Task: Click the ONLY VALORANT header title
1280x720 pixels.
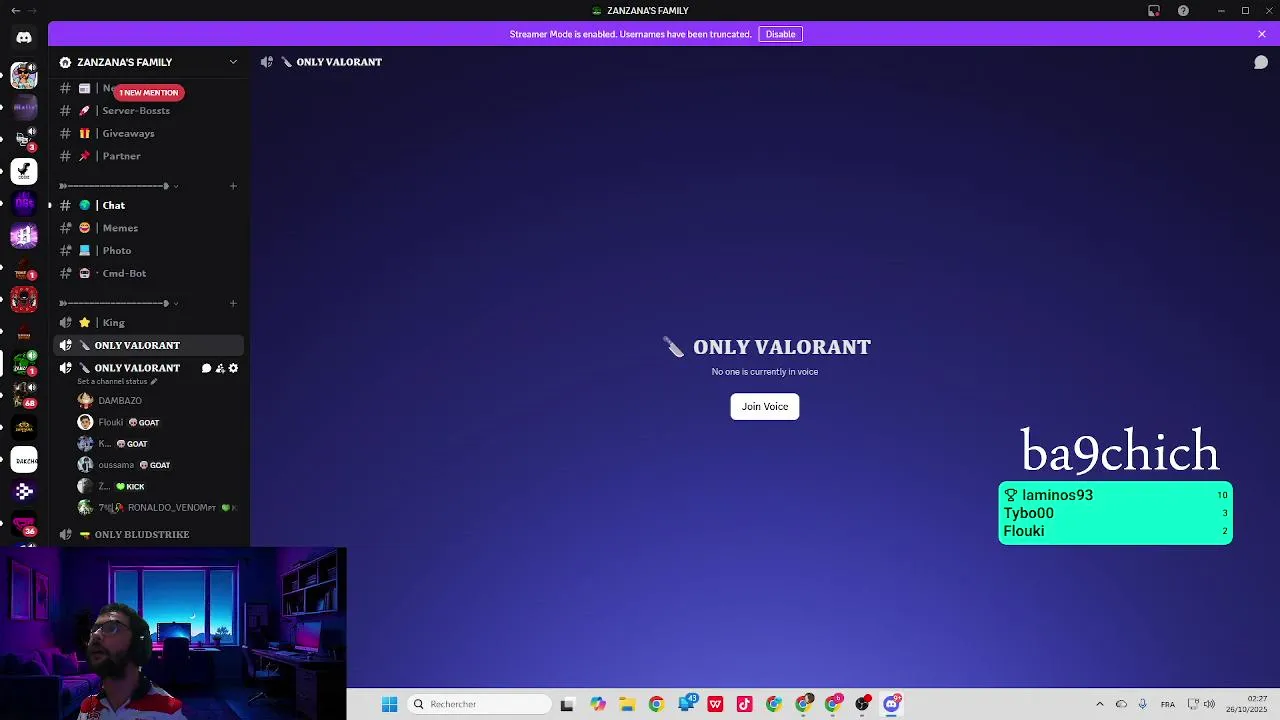Action: pos(339,62)
